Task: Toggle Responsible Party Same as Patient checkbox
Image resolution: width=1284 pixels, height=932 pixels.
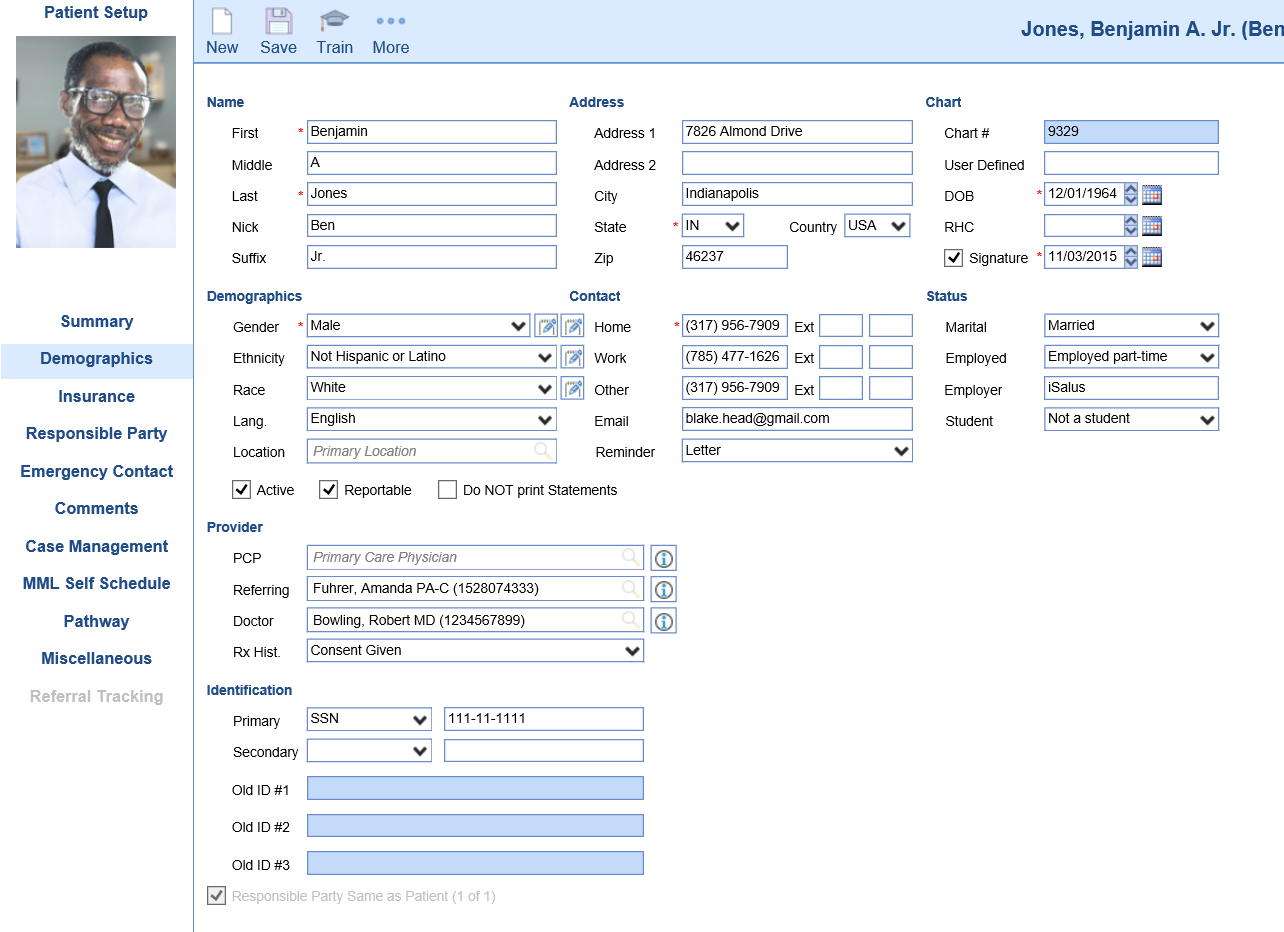Action: coord(216,895)
